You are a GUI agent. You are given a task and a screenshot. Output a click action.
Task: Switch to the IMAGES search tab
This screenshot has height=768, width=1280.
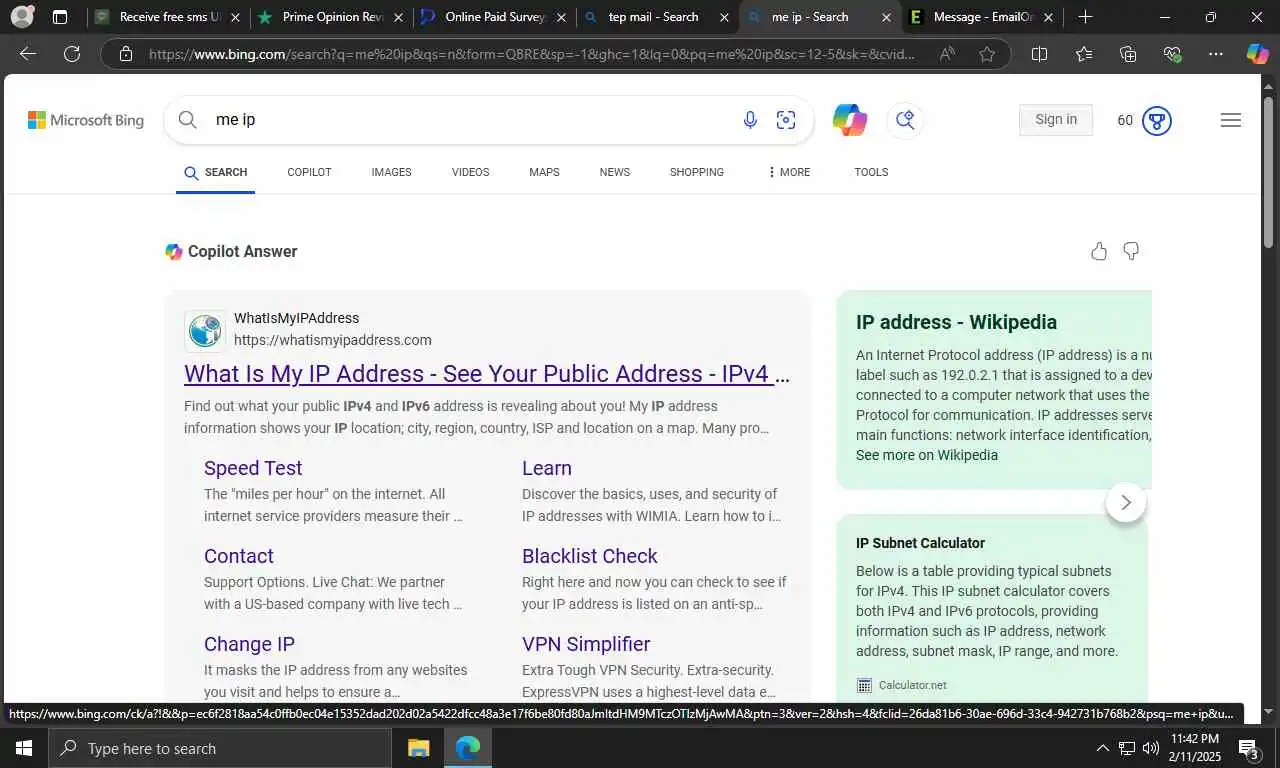[x=391, y=172]
